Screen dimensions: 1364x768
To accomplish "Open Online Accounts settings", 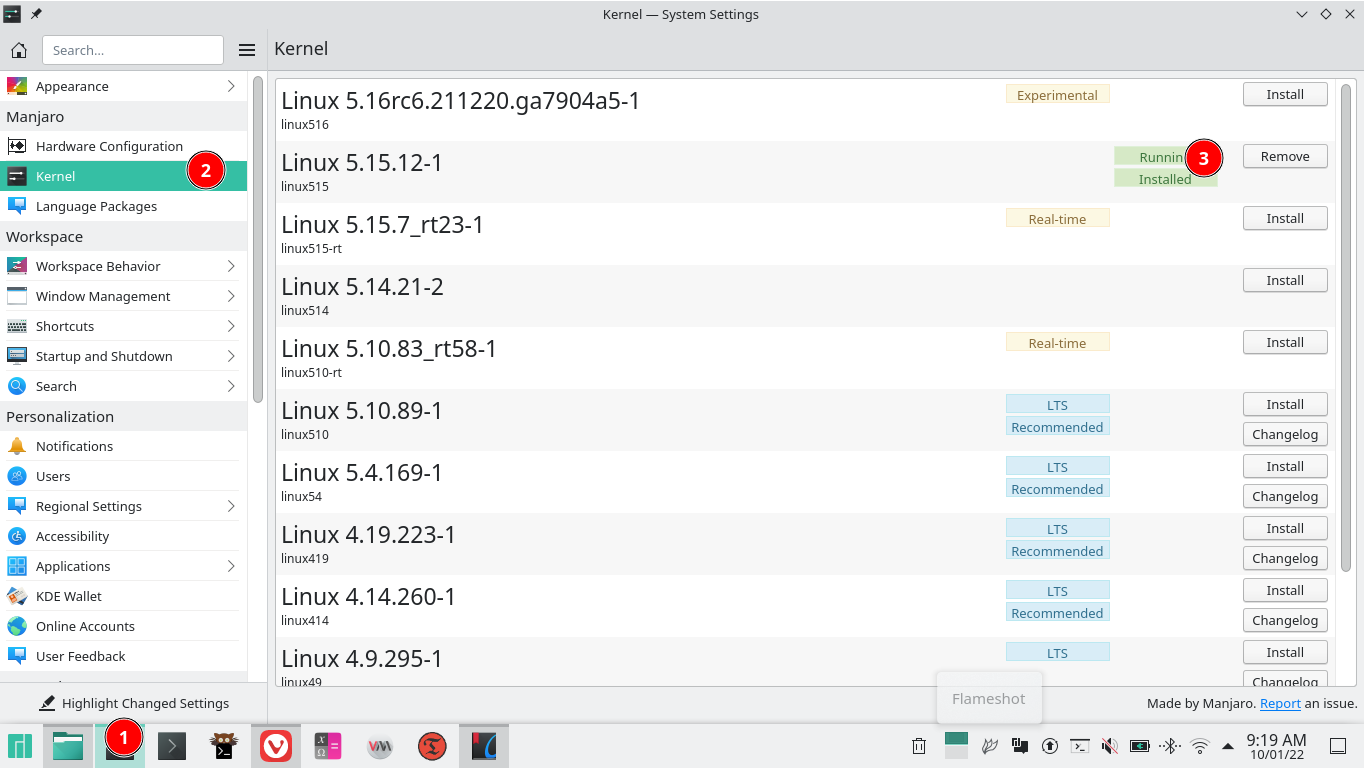I will point(123,626).
